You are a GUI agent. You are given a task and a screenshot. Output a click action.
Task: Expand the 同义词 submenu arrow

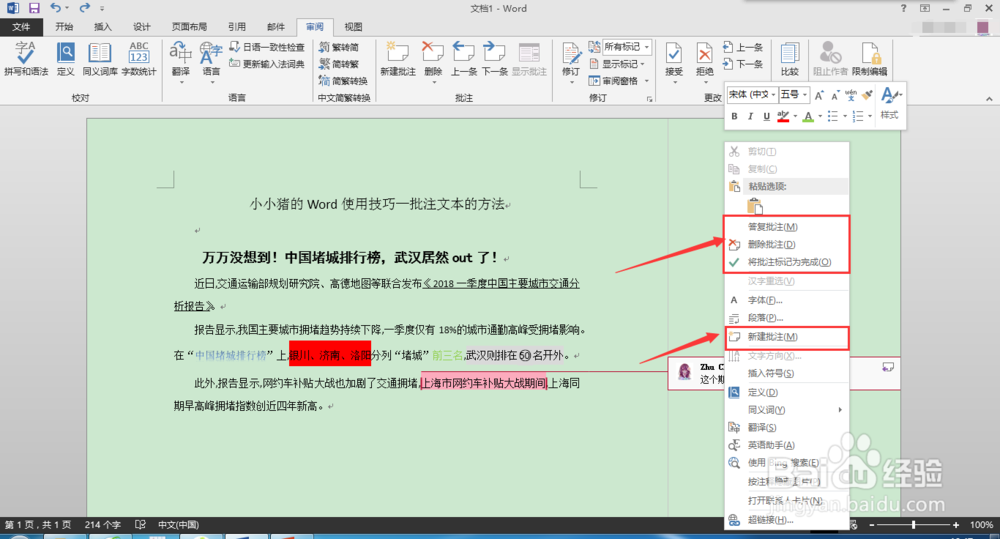tap(840, 410)
